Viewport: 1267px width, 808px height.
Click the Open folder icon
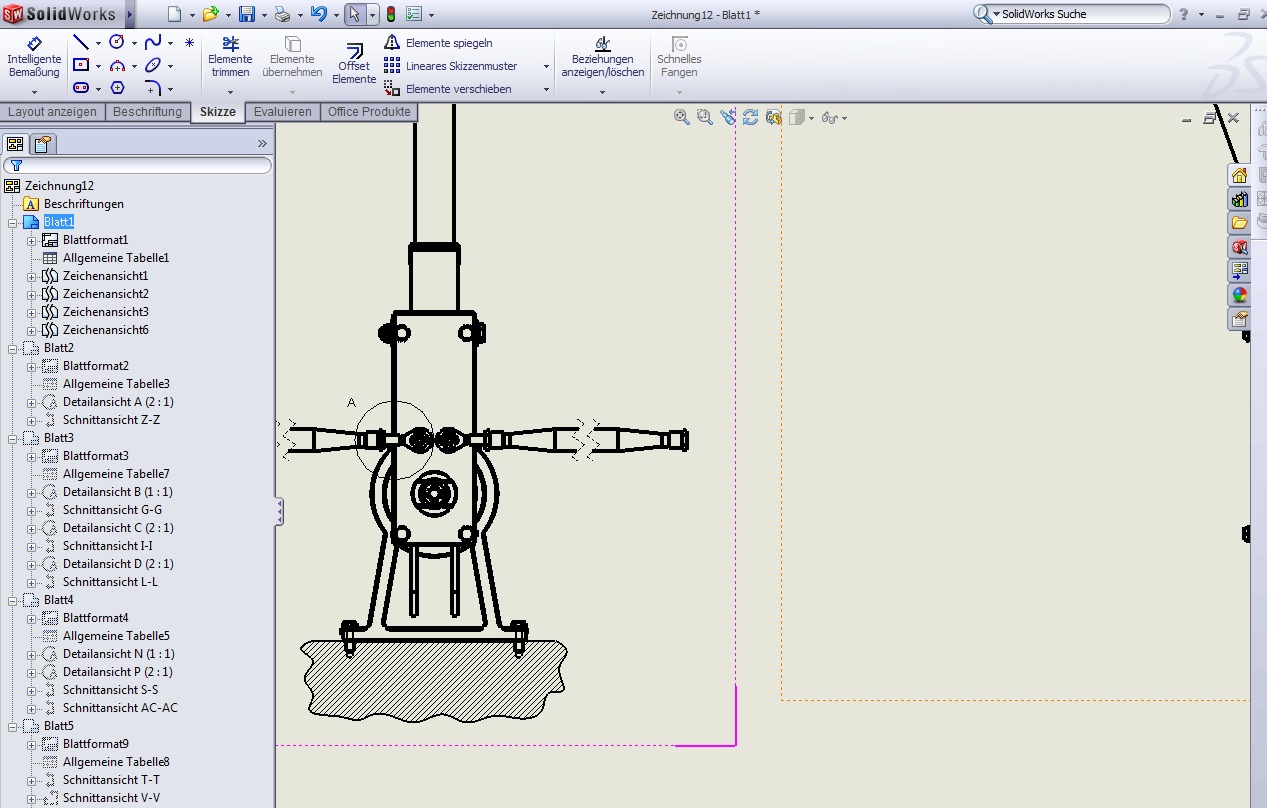coord(210,14)
